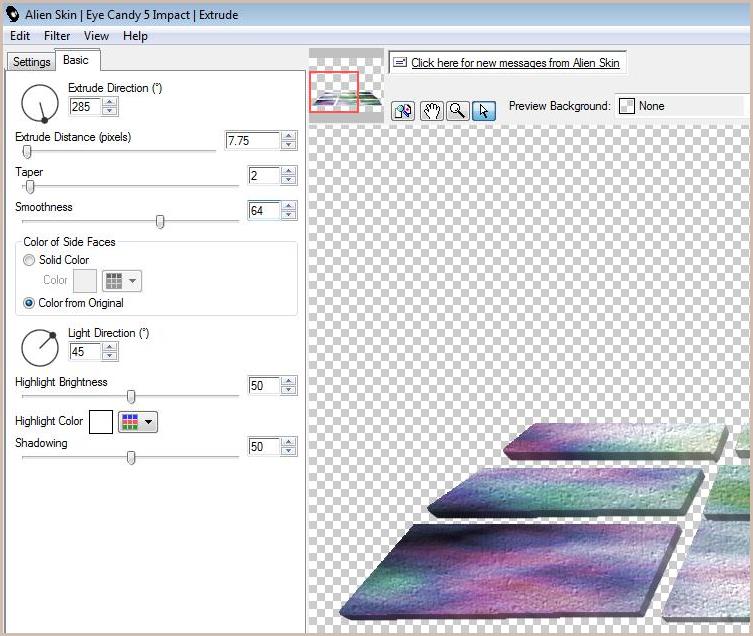
Task: Open the side face Color palette dropdown
Action: pyautogui.click(x=123, y=281)
